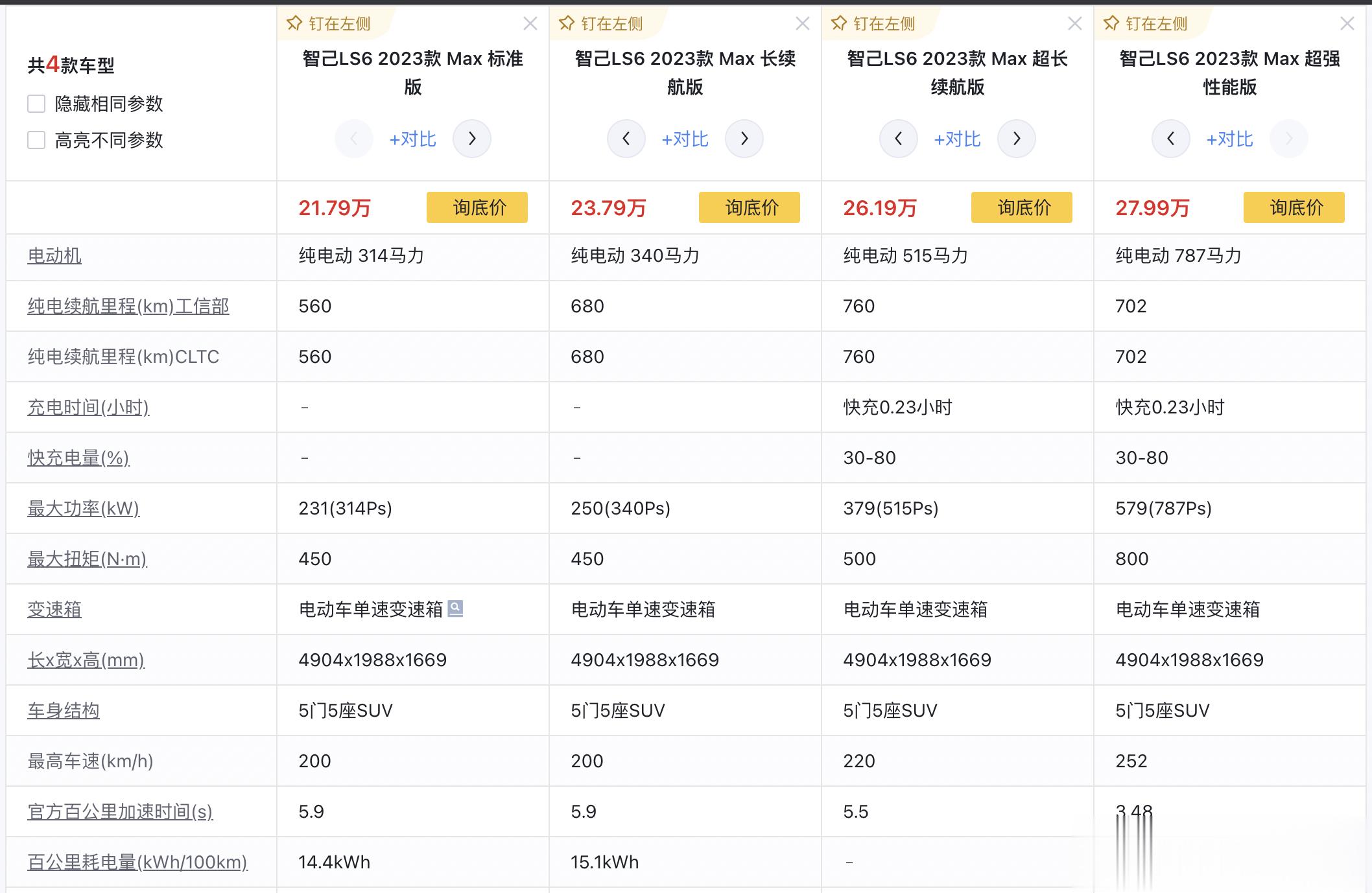Open the 百公里耗电量(kWh/100km) parameter link
Screen dimensions: 1372x893
(x=137, y=863)
